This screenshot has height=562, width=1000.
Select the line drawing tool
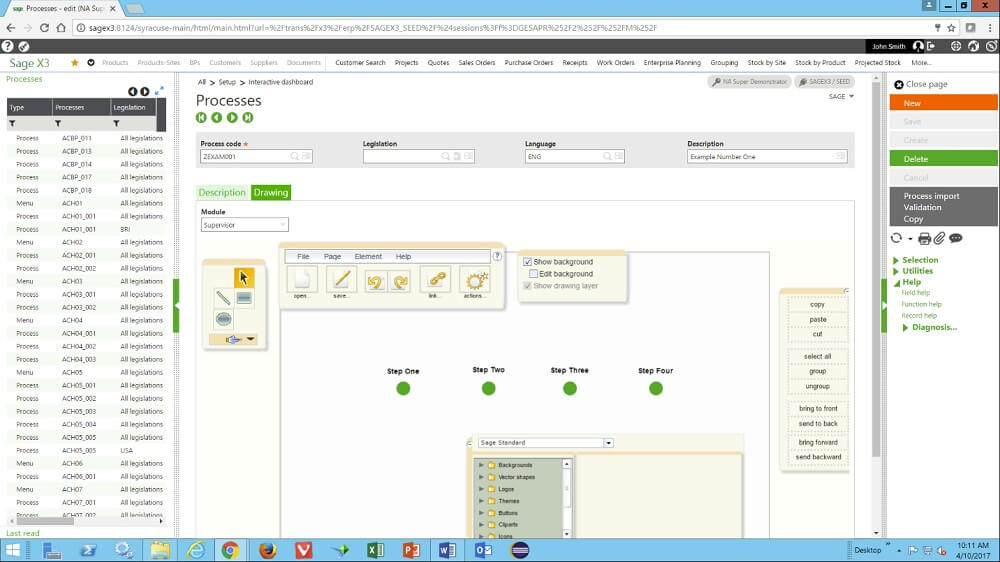tap(223, 297)
